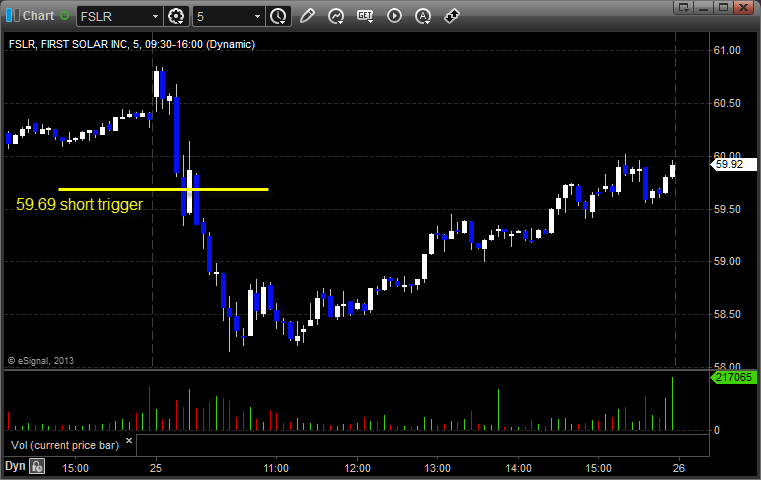Image resolution: width=761 pixels, height=480 pixels.
Task: Click the 61.00 price axis label
Action: (x=727, y=50)
